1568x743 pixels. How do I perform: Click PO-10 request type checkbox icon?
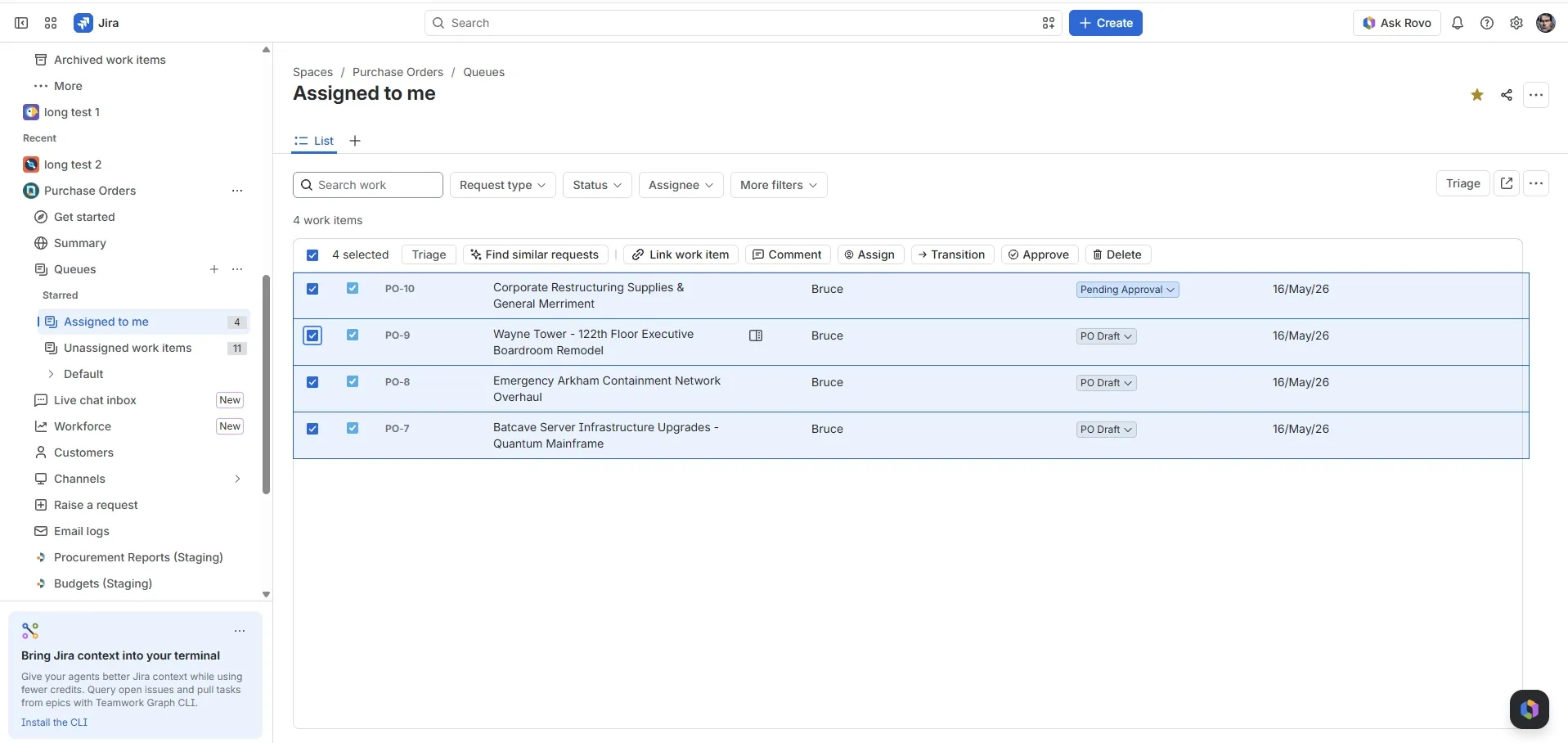[353, 288]
